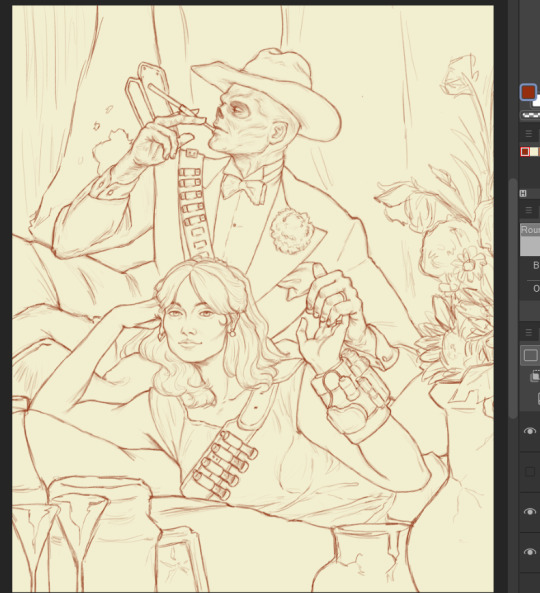The width and height of the screenshot is (540, 593).
Task: Open the Layers panel hamburger menu
Action: (529, 332)
